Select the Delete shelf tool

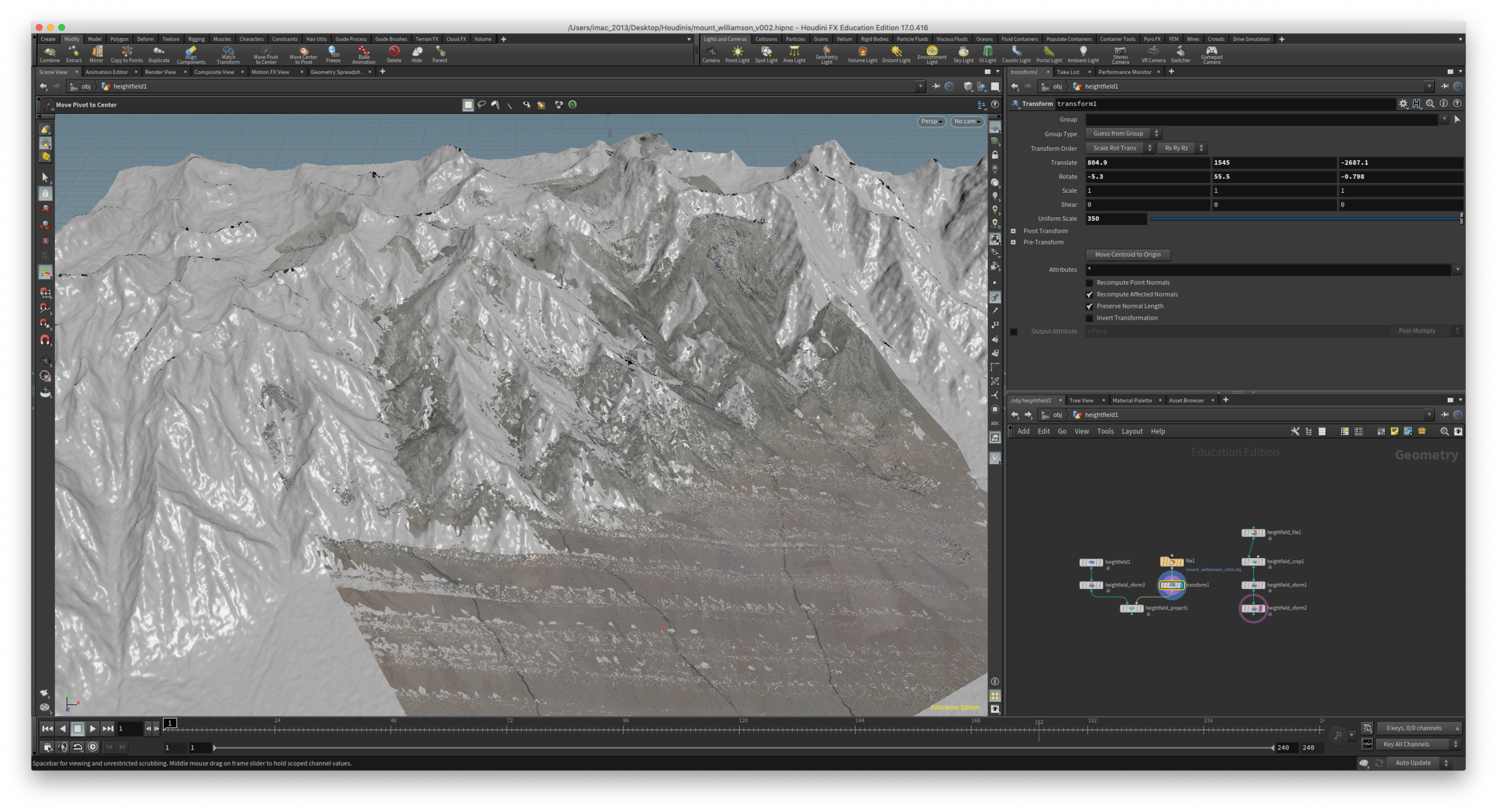pos(394,54)
